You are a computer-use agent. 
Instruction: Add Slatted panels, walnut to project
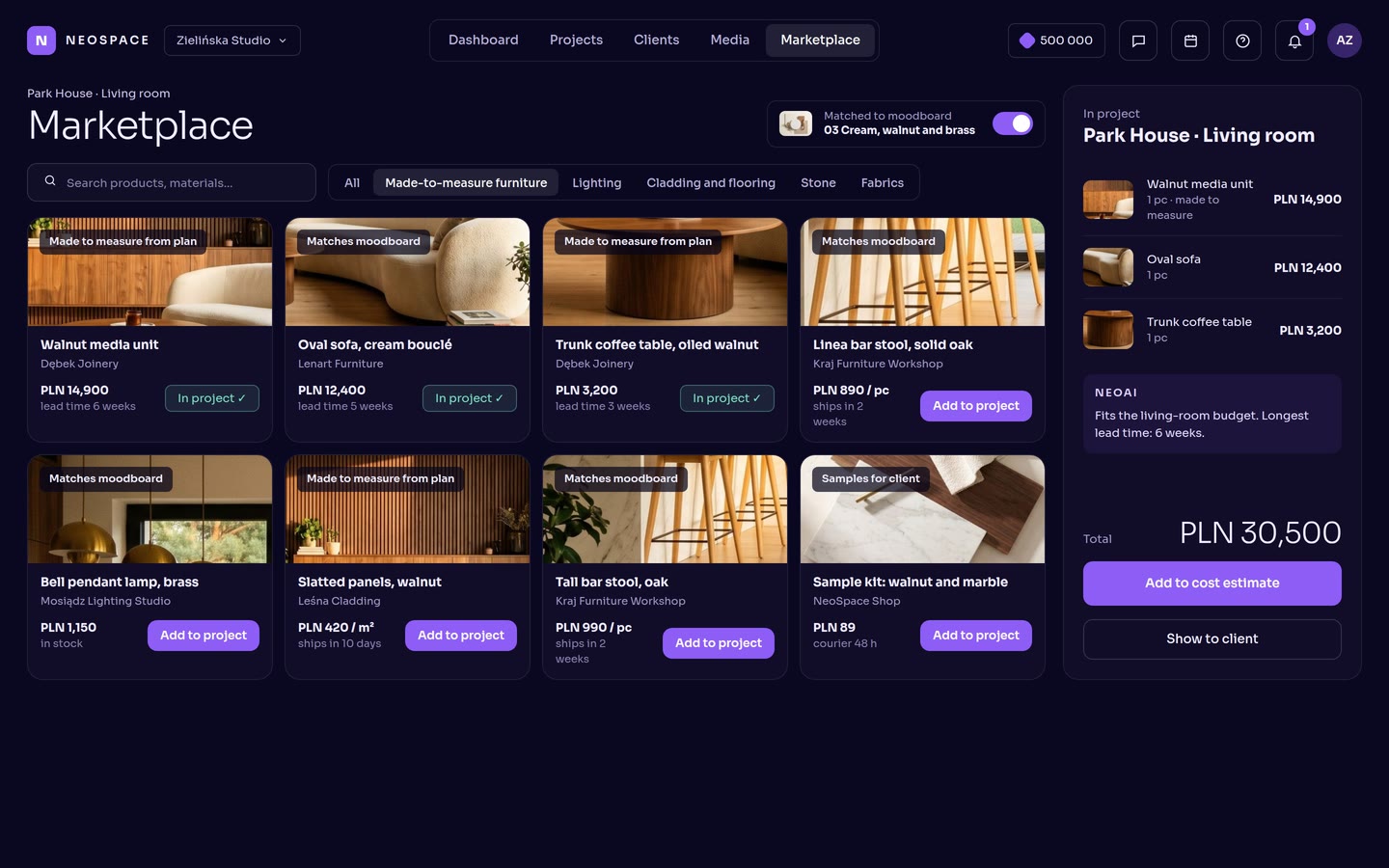[x=461, y=636]
